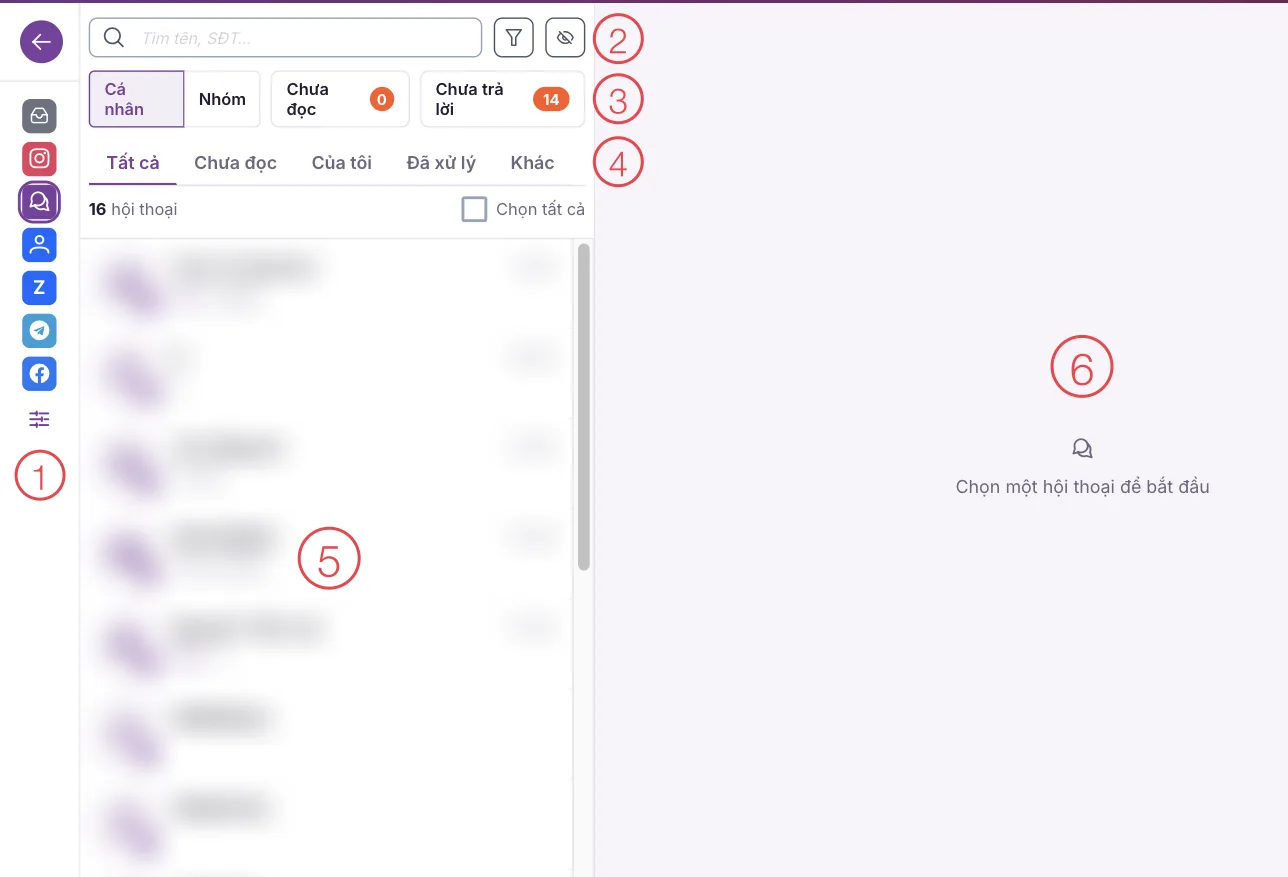Open the conversation filter funnel
The image size is (1288, 877).
pyautogui.click(x=514, y=38)
